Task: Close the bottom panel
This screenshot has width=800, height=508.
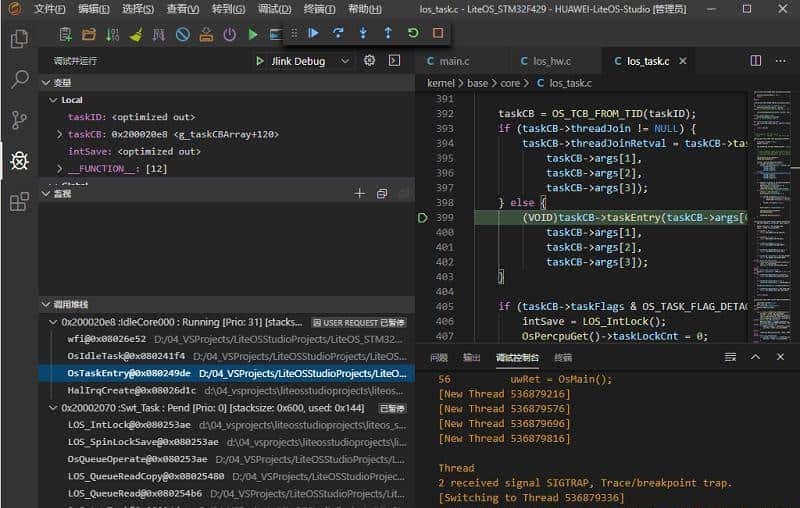Action: coord(780,357)
